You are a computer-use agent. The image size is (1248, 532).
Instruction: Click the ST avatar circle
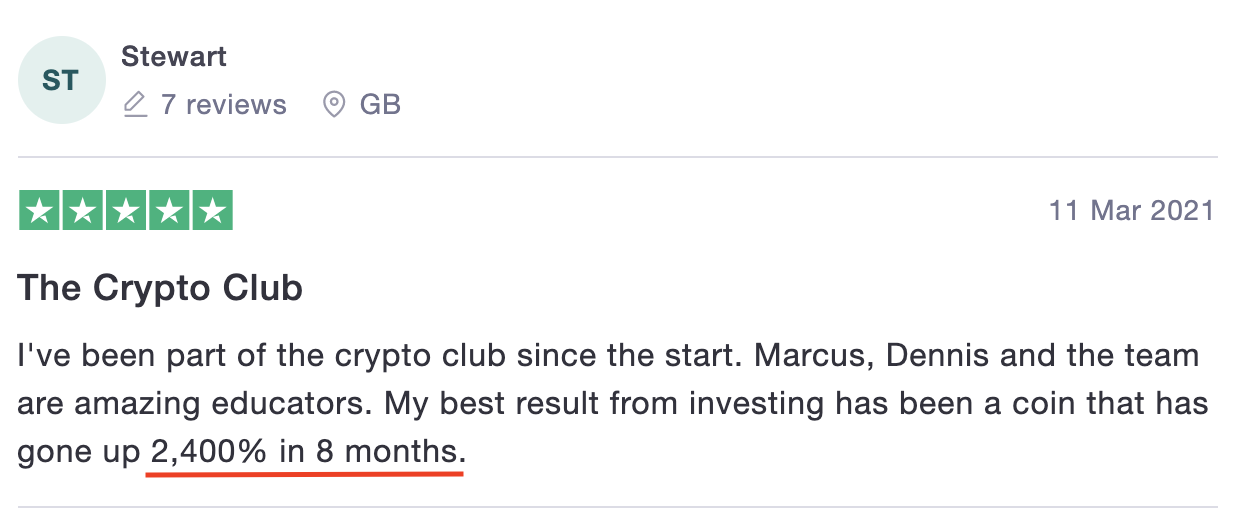point(61,81)
